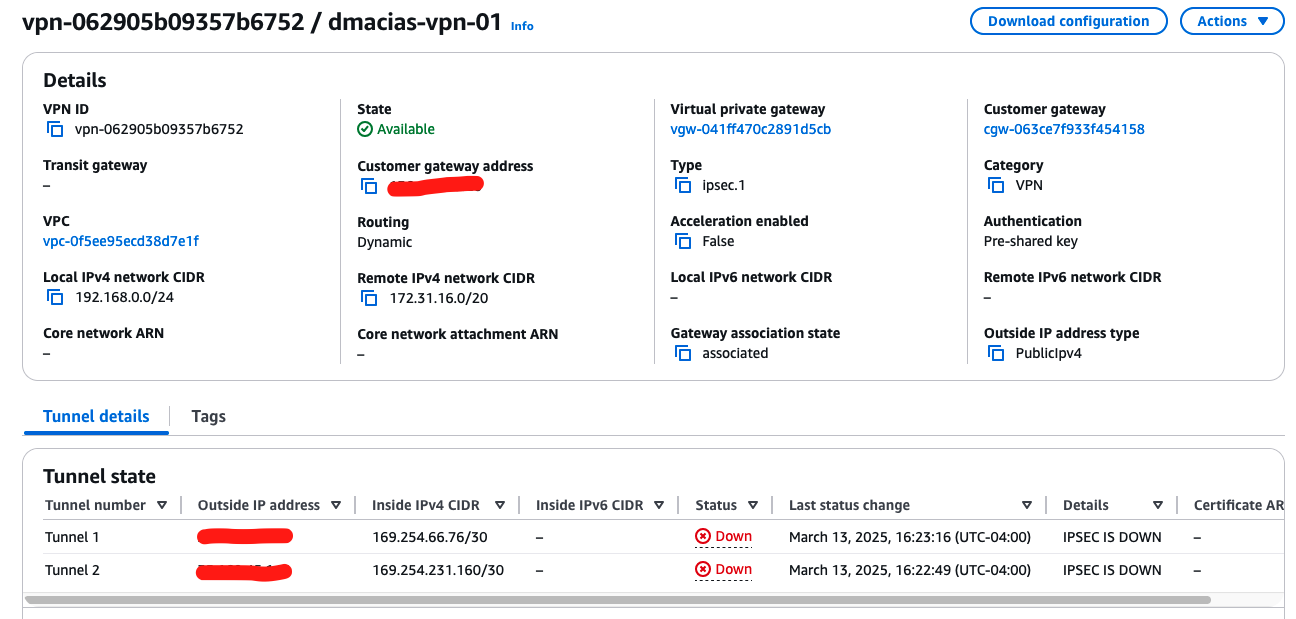Copy the Acceleration enabled value False
Screen dimensions: 1296x619
pos(683,241)
